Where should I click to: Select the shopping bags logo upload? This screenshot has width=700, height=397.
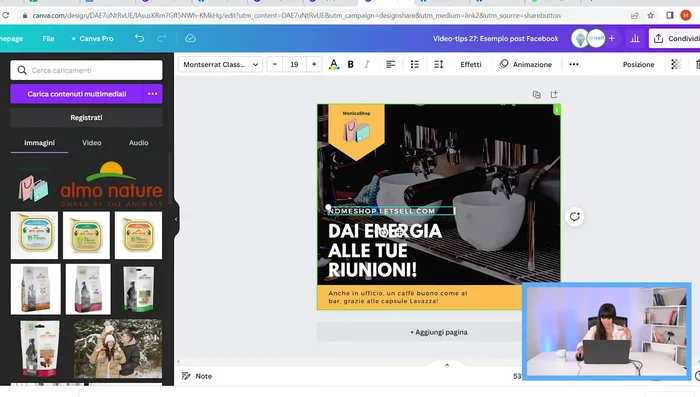33,188
